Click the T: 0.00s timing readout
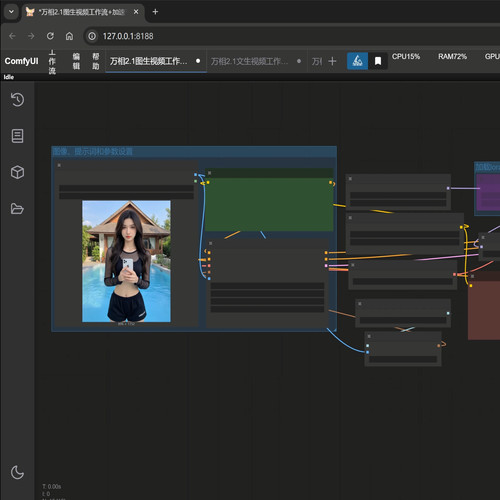Image resolution: width=500 pixels, height=500 pixels. 52,486
